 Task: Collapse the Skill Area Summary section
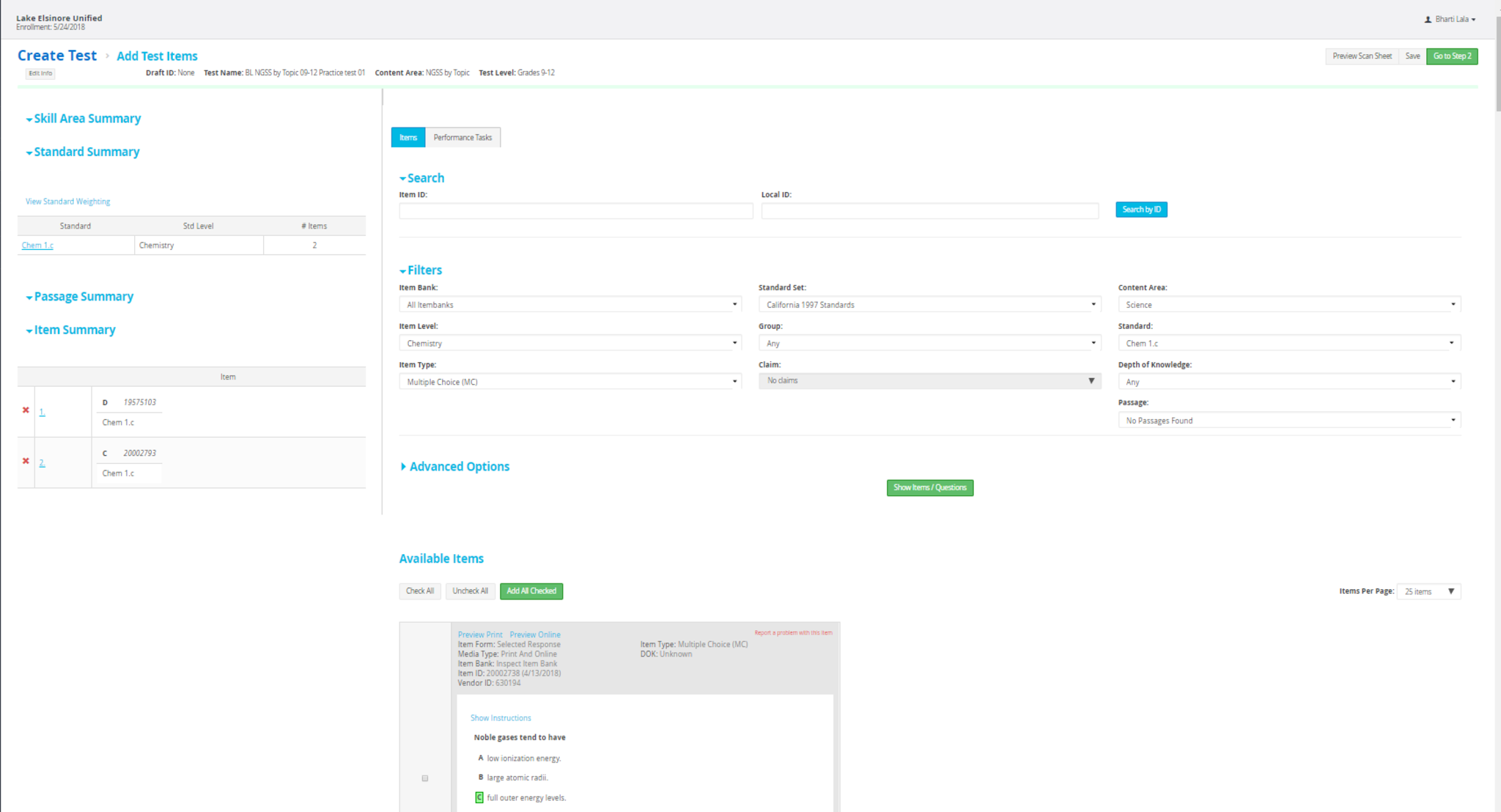83,119
